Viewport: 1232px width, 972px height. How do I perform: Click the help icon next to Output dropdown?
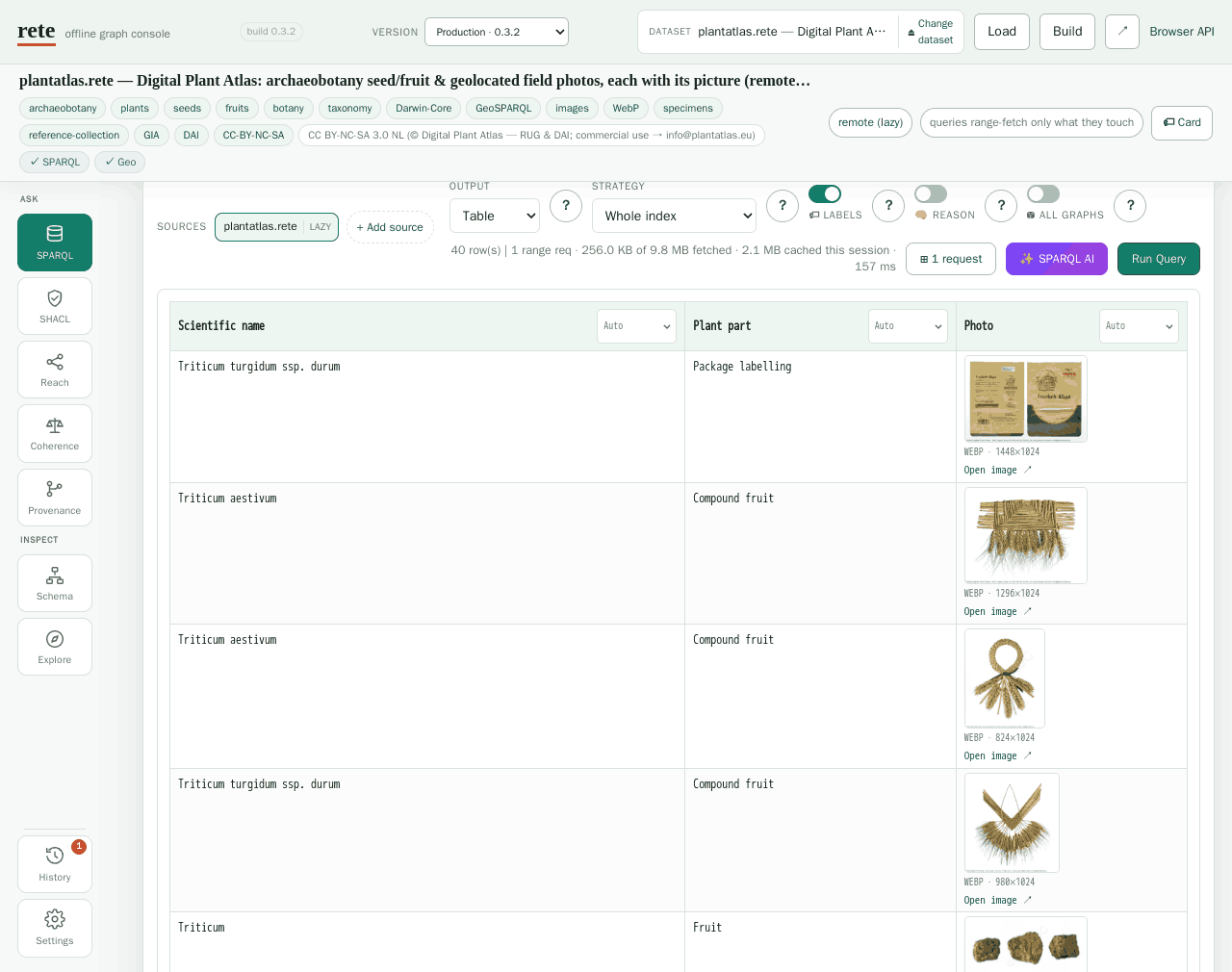(x=566, y=205)
